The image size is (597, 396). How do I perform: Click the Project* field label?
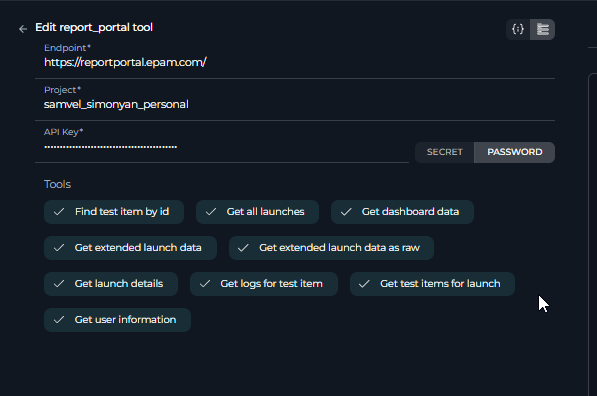click(x=62, y=90)
